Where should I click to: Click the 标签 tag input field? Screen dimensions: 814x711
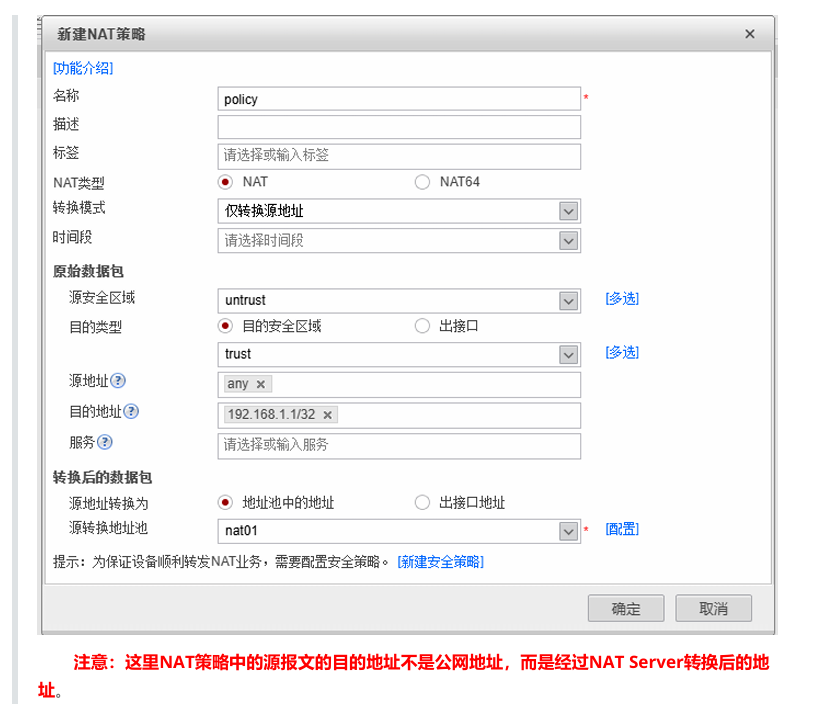coord(399,156)
